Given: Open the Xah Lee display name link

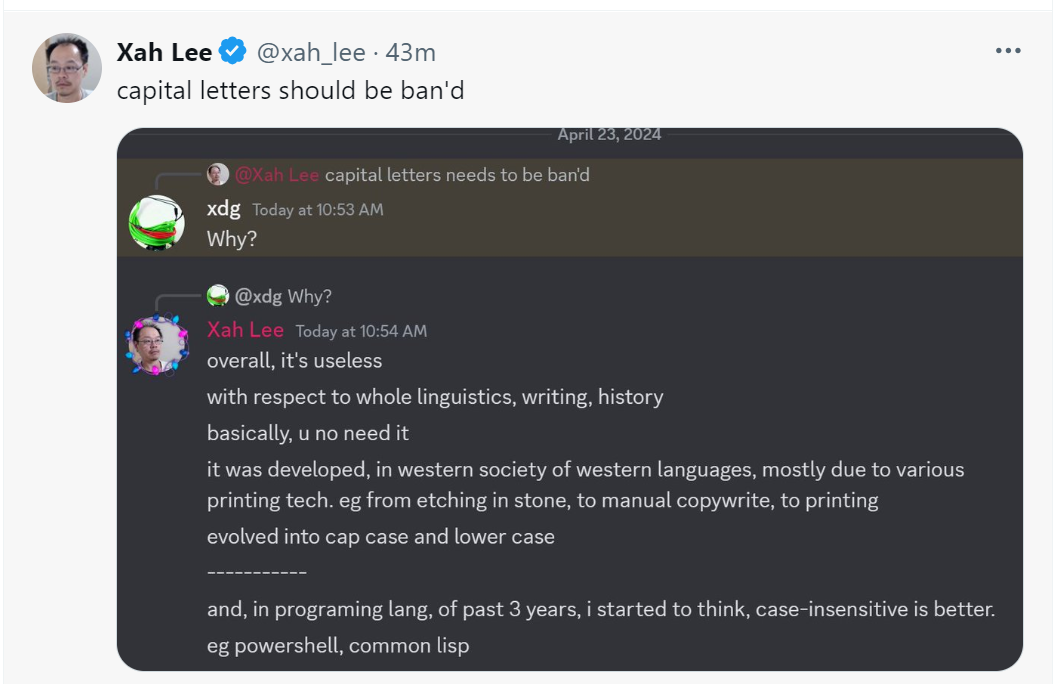Looking at the screenshot, I should [164, 52].
